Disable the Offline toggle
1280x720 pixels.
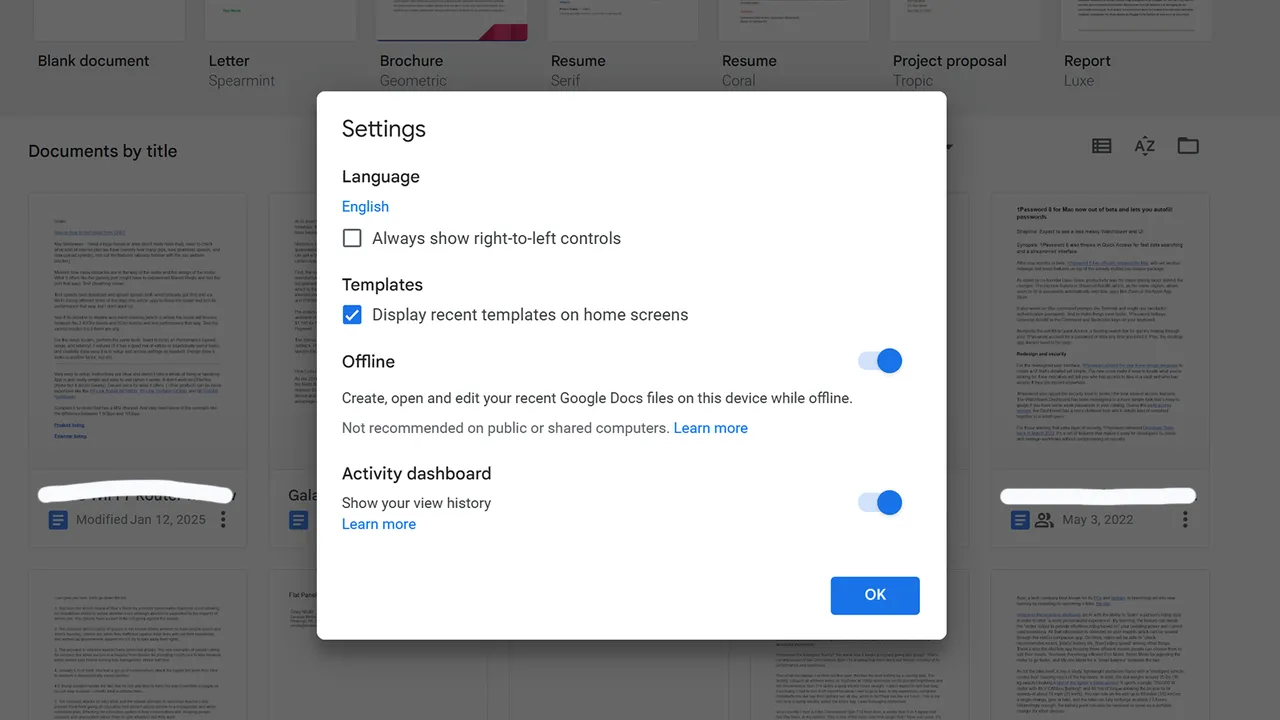point(878,361)
